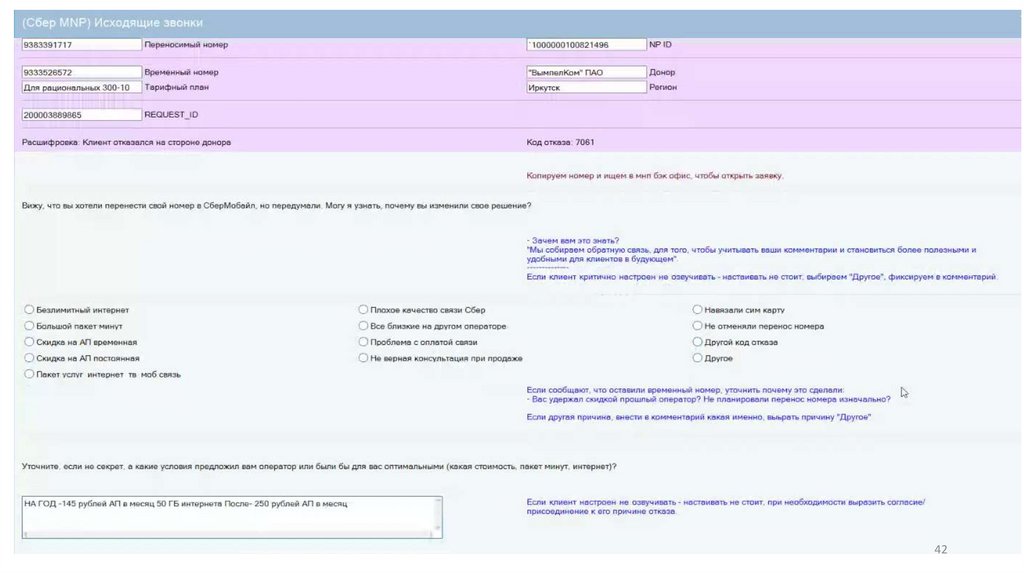The image size is (1024, 574).
Task: Pick 'Проблема с оплатой связи' reason
Action: pyautogui.click(x=363, y=342)
